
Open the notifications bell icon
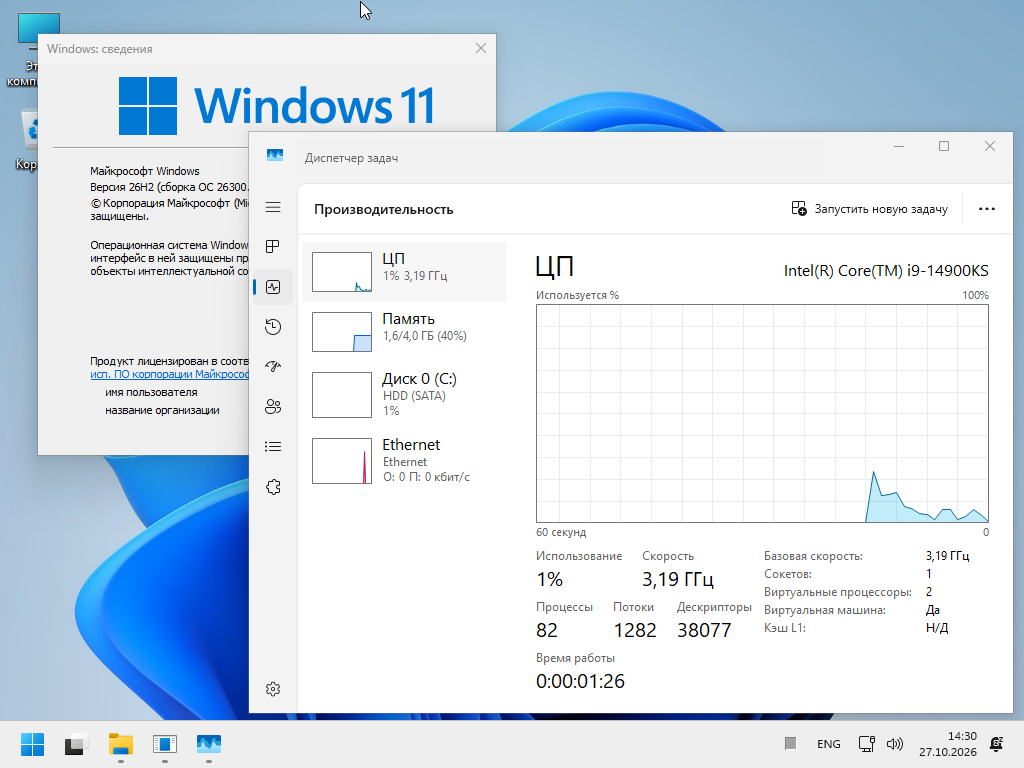click(x=997, y=744)
